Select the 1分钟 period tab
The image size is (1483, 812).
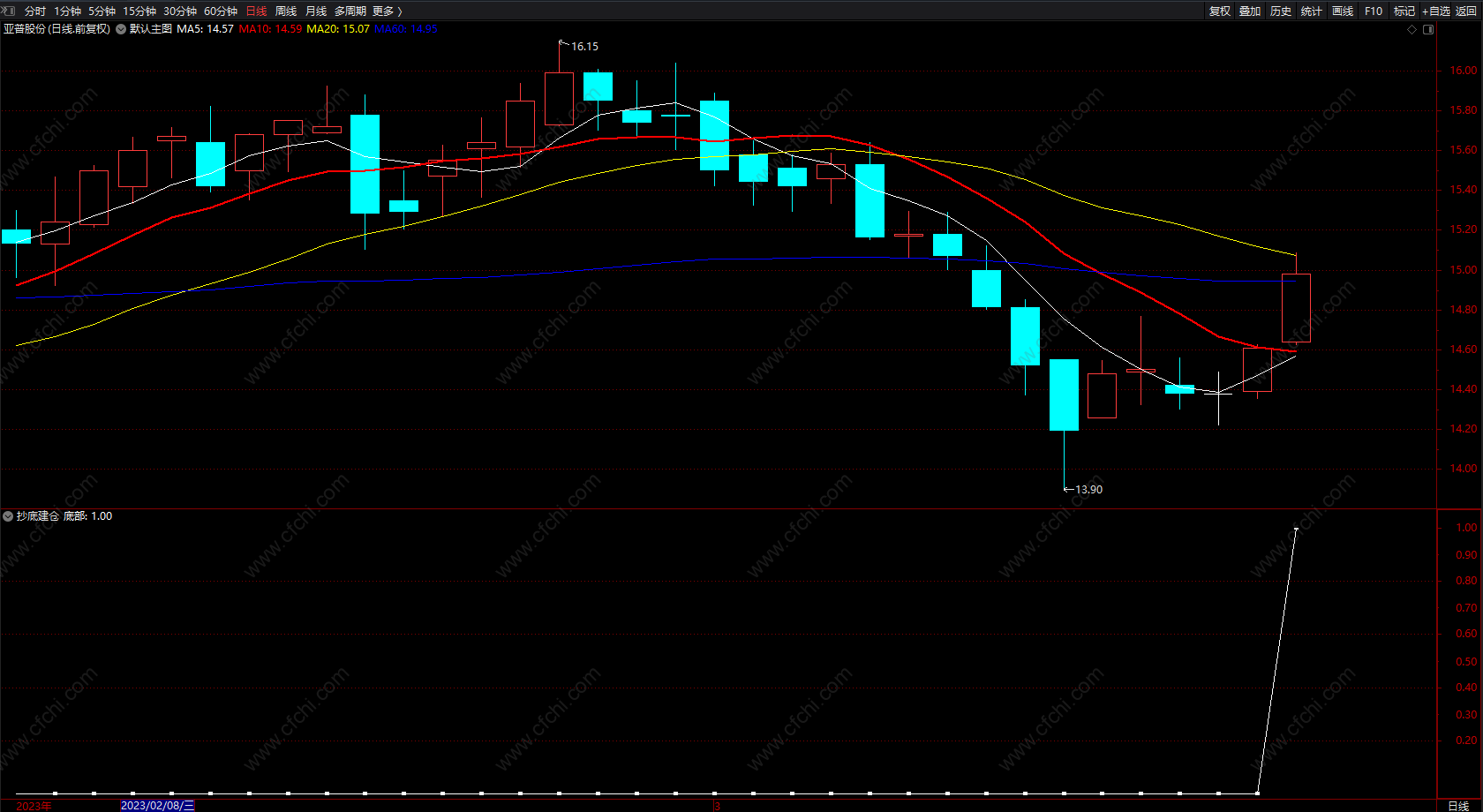pyautogui.click(x=67, y=11)
